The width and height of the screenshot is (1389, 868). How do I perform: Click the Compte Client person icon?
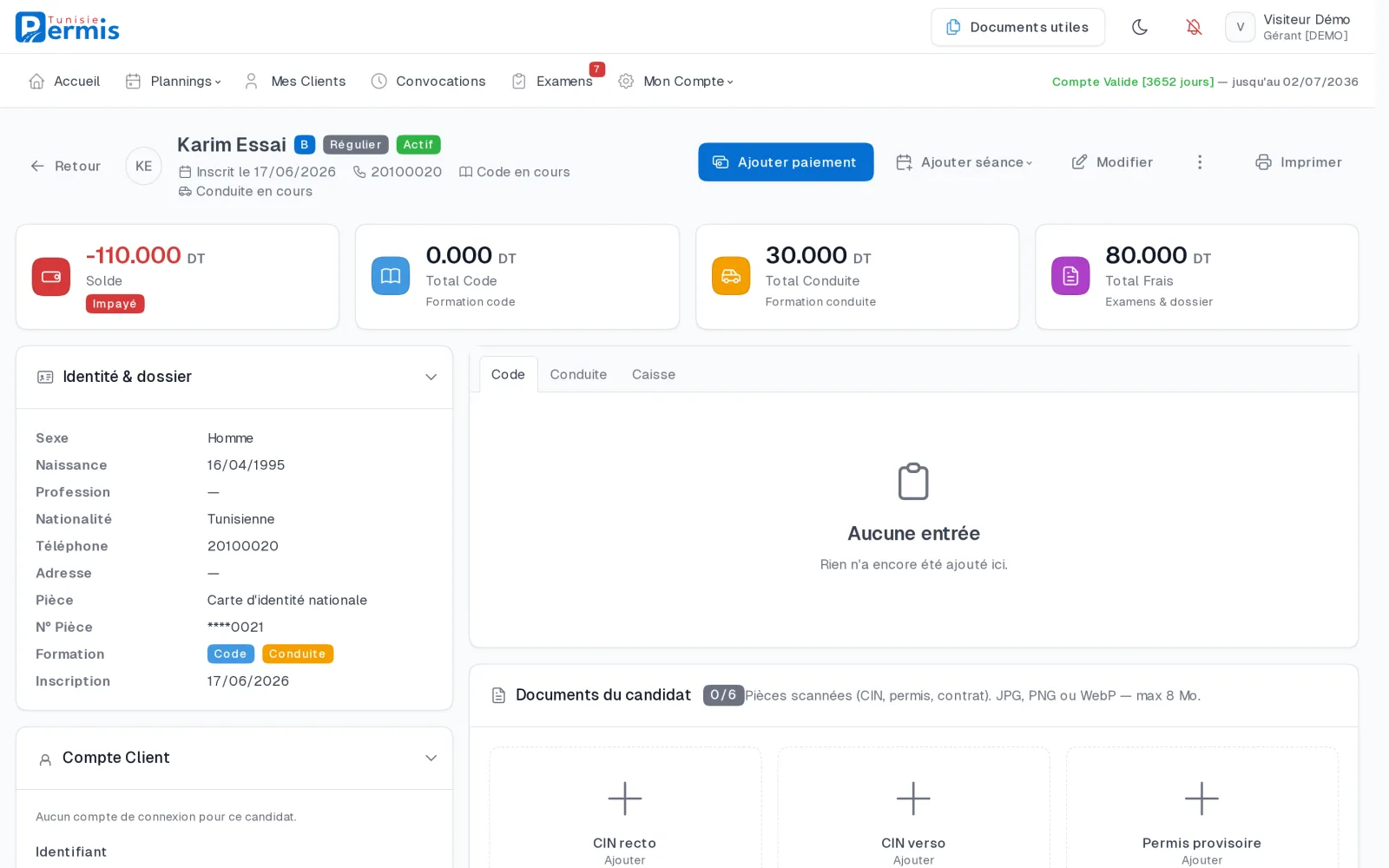coord(45,759)
